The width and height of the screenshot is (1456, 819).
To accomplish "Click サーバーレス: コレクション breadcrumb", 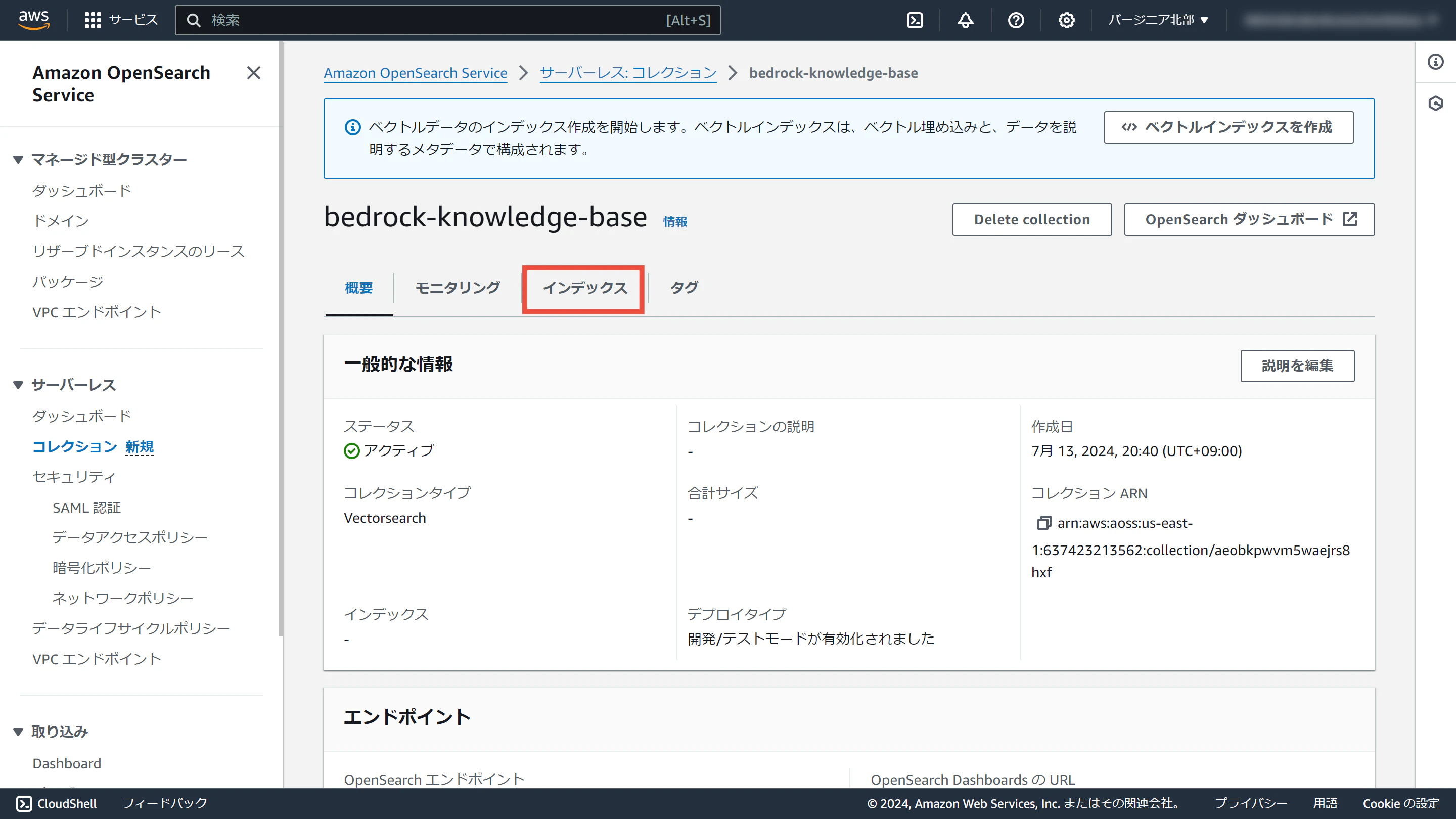I will point(628,73).
